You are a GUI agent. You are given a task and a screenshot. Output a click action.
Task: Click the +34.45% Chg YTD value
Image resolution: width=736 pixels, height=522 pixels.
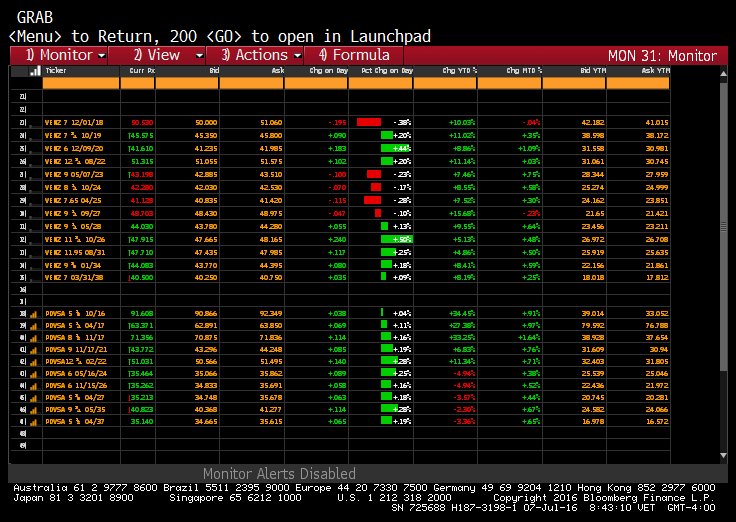pos(460,314)
